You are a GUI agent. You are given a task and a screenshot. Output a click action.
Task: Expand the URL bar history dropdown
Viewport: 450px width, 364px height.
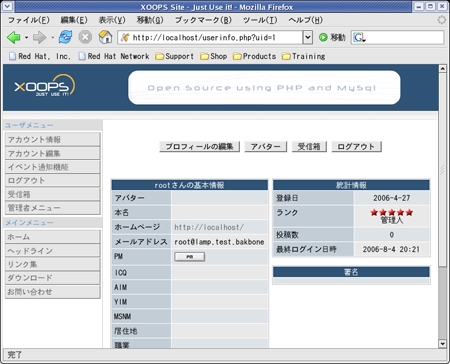[x=308, y=37]
